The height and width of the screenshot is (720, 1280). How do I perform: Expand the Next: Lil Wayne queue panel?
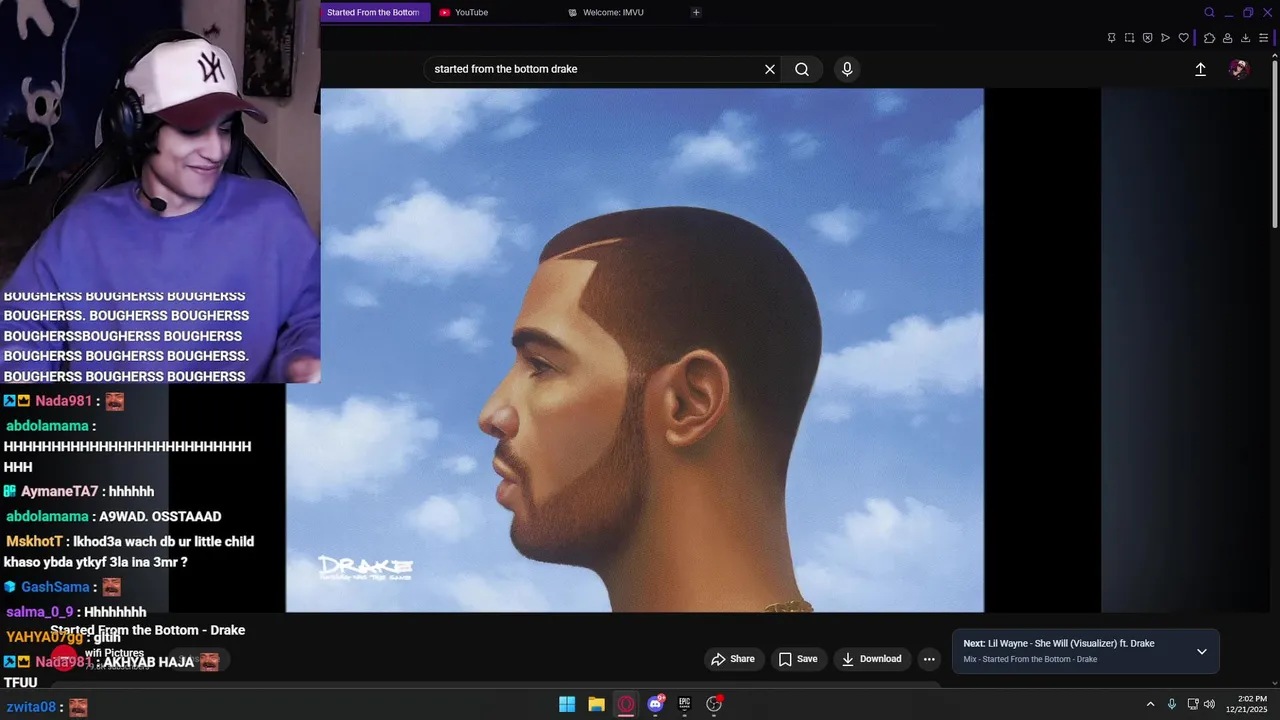point(1202,651)
